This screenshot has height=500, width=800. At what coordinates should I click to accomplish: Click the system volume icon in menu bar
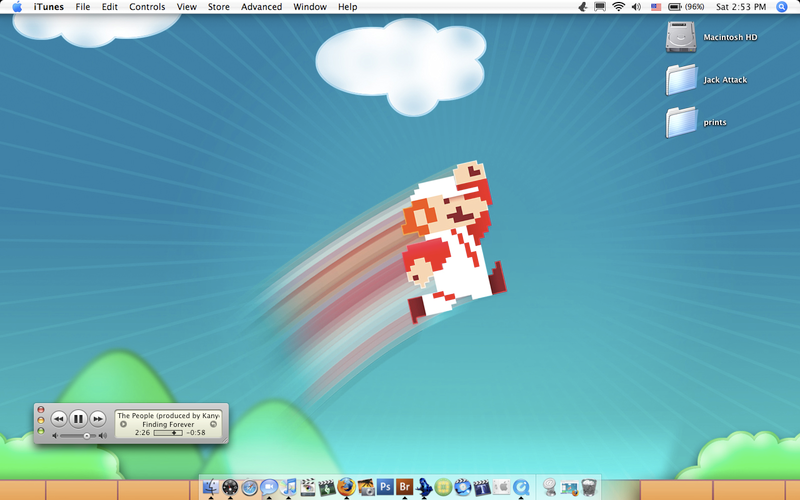coord(636,7)
